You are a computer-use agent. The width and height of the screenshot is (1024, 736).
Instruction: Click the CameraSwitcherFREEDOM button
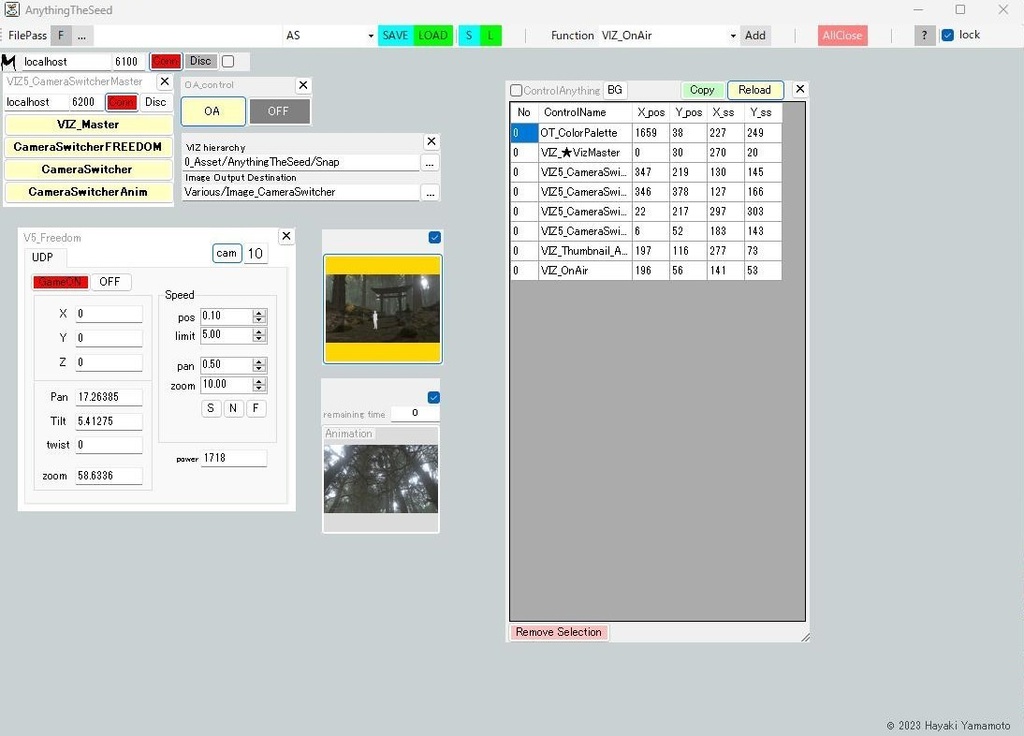pos(88,147)
